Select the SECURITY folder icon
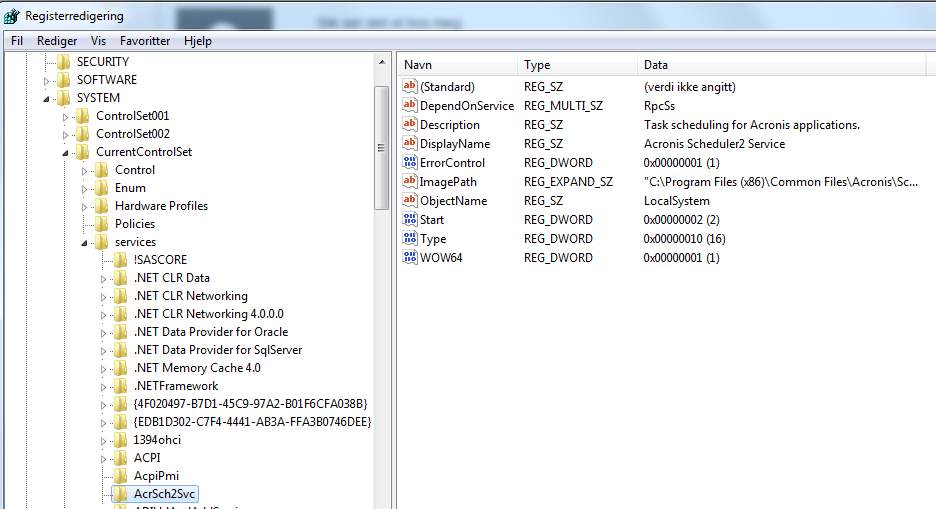 coord(64,62)
